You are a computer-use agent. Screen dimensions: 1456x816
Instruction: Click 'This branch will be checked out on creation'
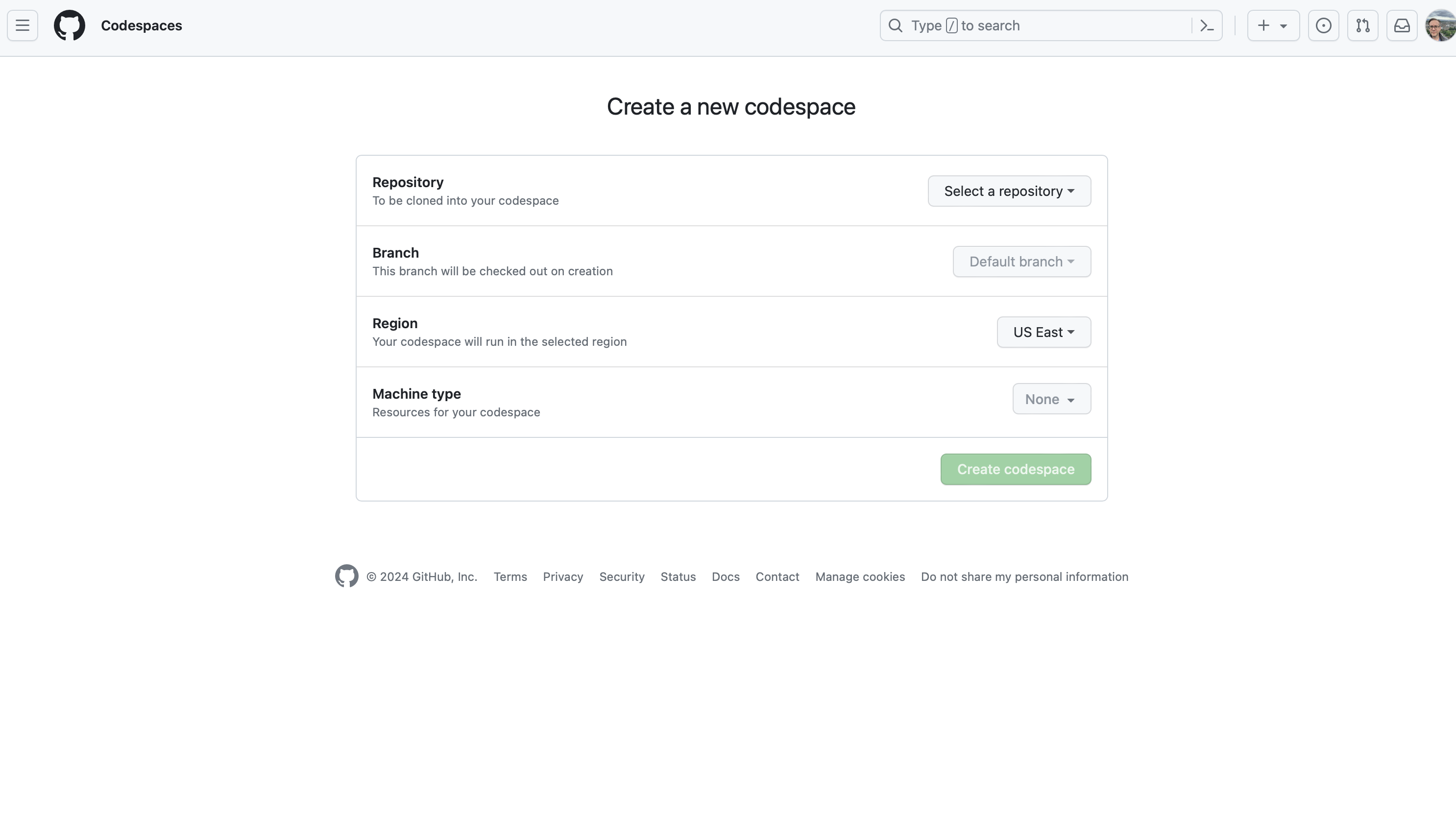click(x=492, y=271)
